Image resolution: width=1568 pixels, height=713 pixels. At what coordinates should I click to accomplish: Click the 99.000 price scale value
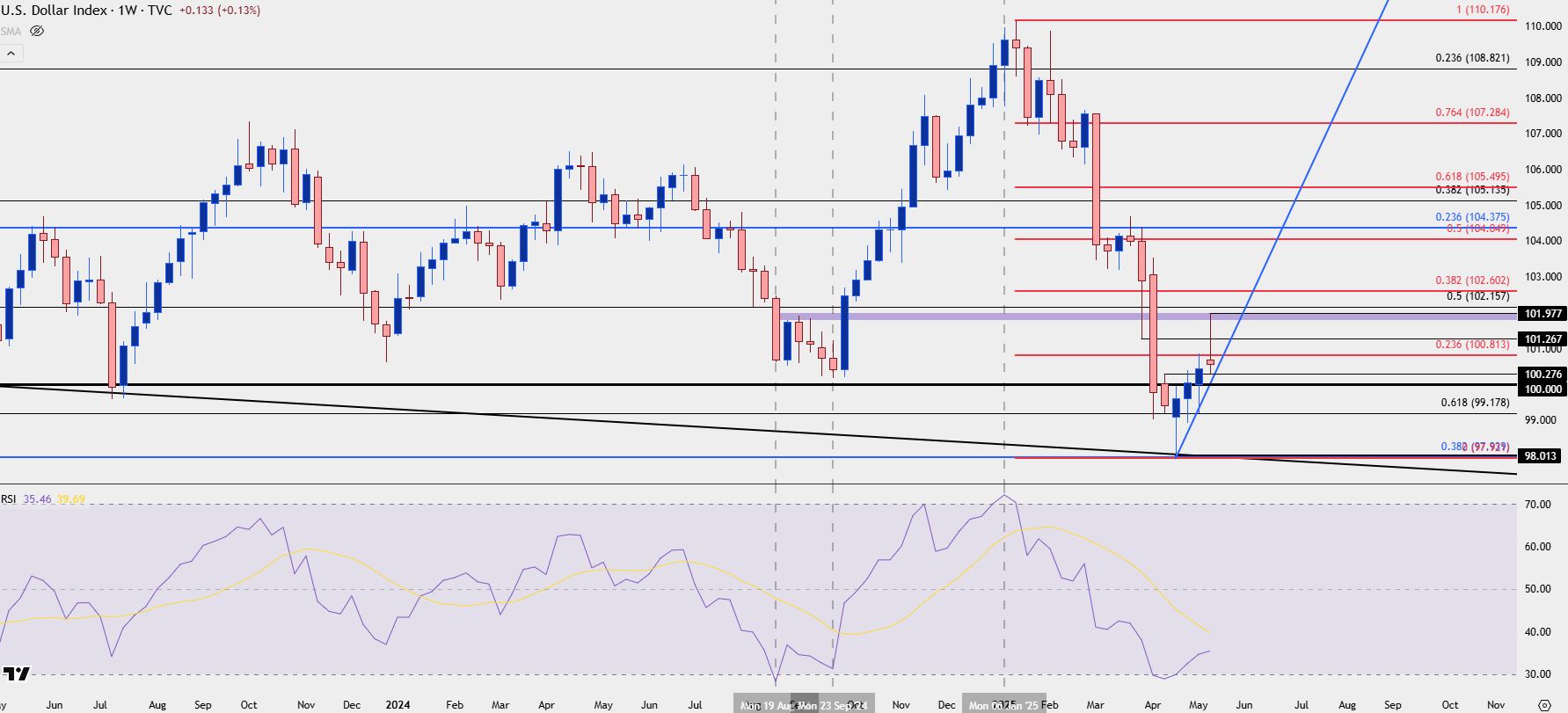pyautogui.click(x=1541, y=420)
